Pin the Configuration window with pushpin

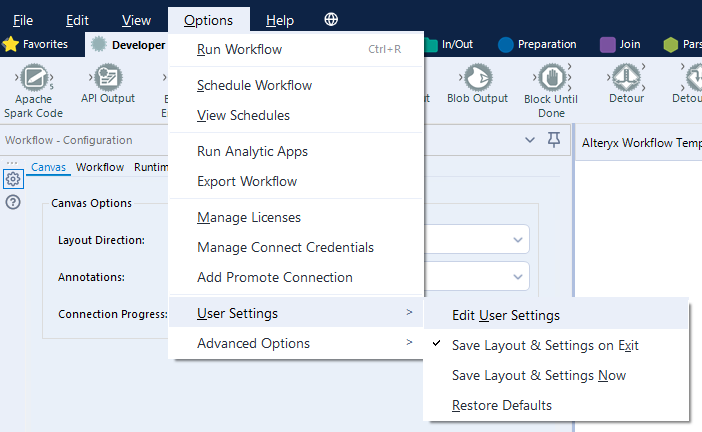tap(554, 140)
